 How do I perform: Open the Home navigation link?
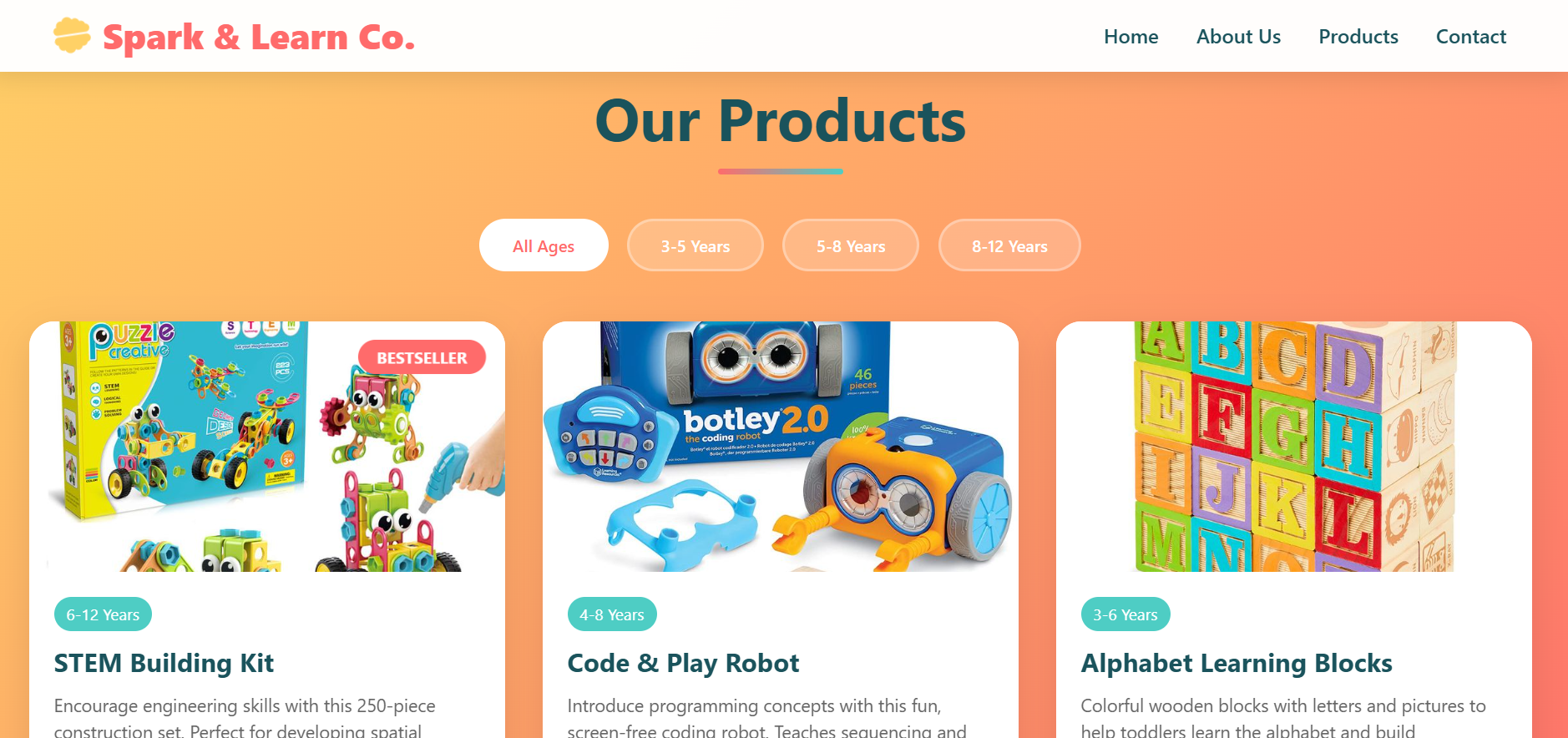[1130, 37]
